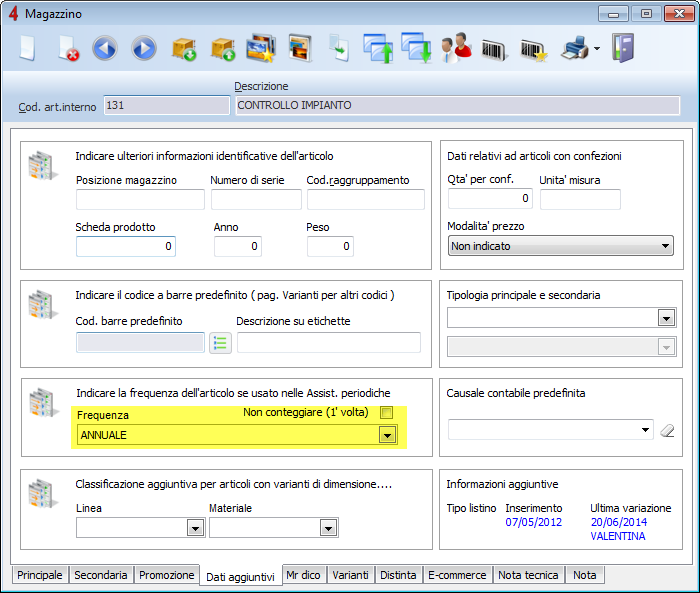700x593 pixels.
Task: Click the Descrizione su etichette field
Action: [x=329, y=342]
